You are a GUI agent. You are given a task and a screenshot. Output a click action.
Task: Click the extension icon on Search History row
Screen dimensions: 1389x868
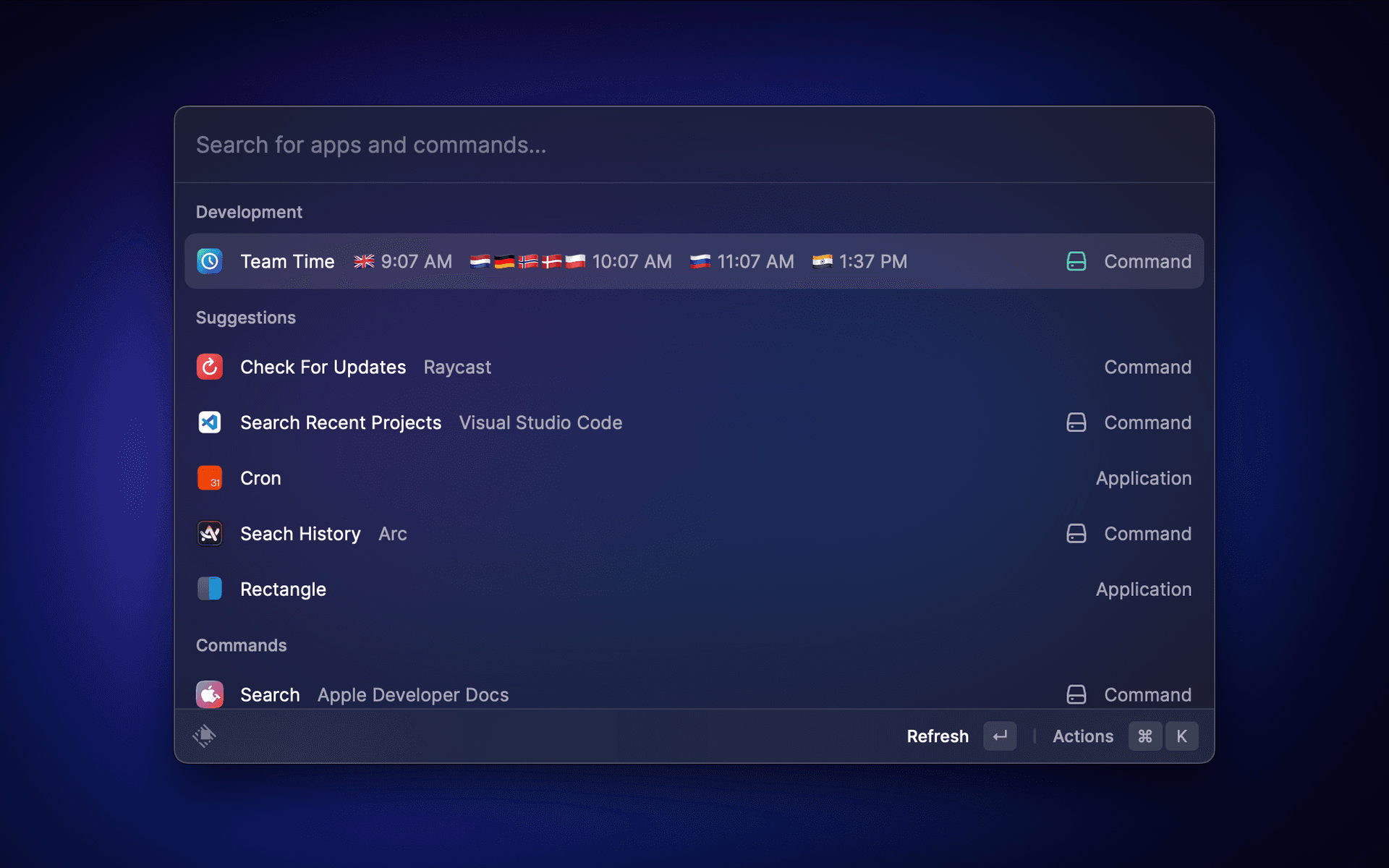point(1076,534)
